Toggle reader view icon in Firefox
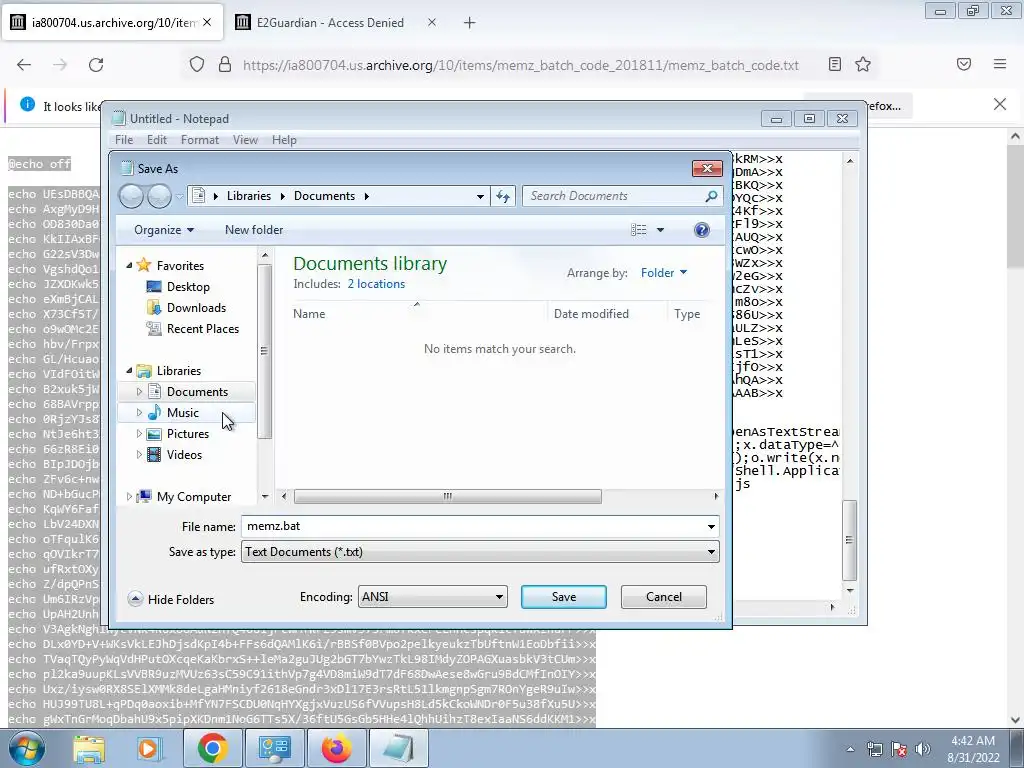 tap(835, 64)
